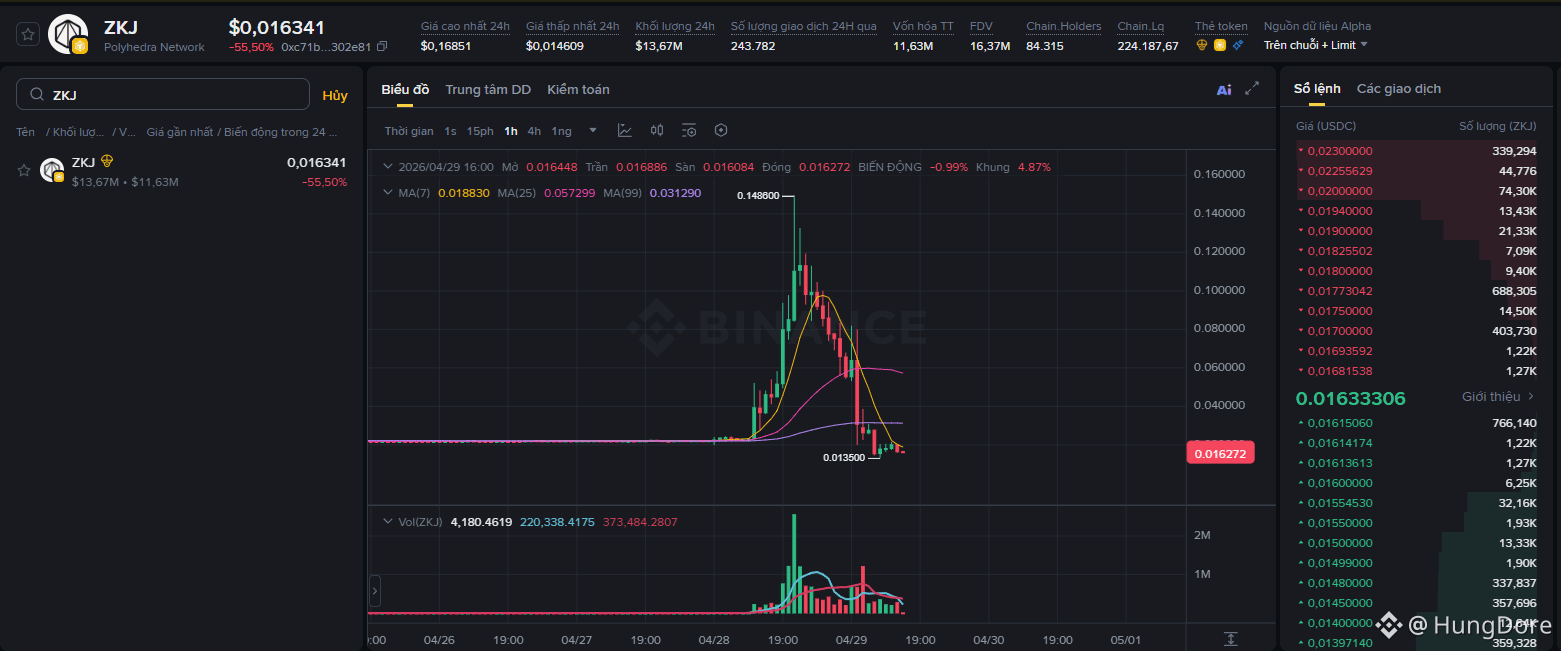This screenshot has width=1561, height=651.
Task: Click the yellow cube token tag icon
Action: pyautogui.click(x=1220, y=45)
